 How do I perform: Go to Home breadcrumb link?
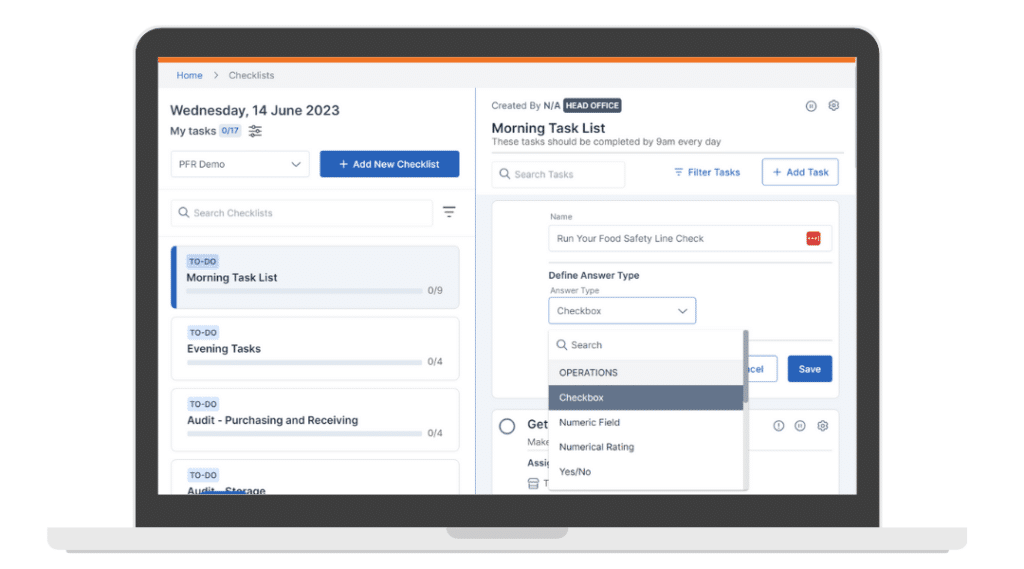click(189, 75)
